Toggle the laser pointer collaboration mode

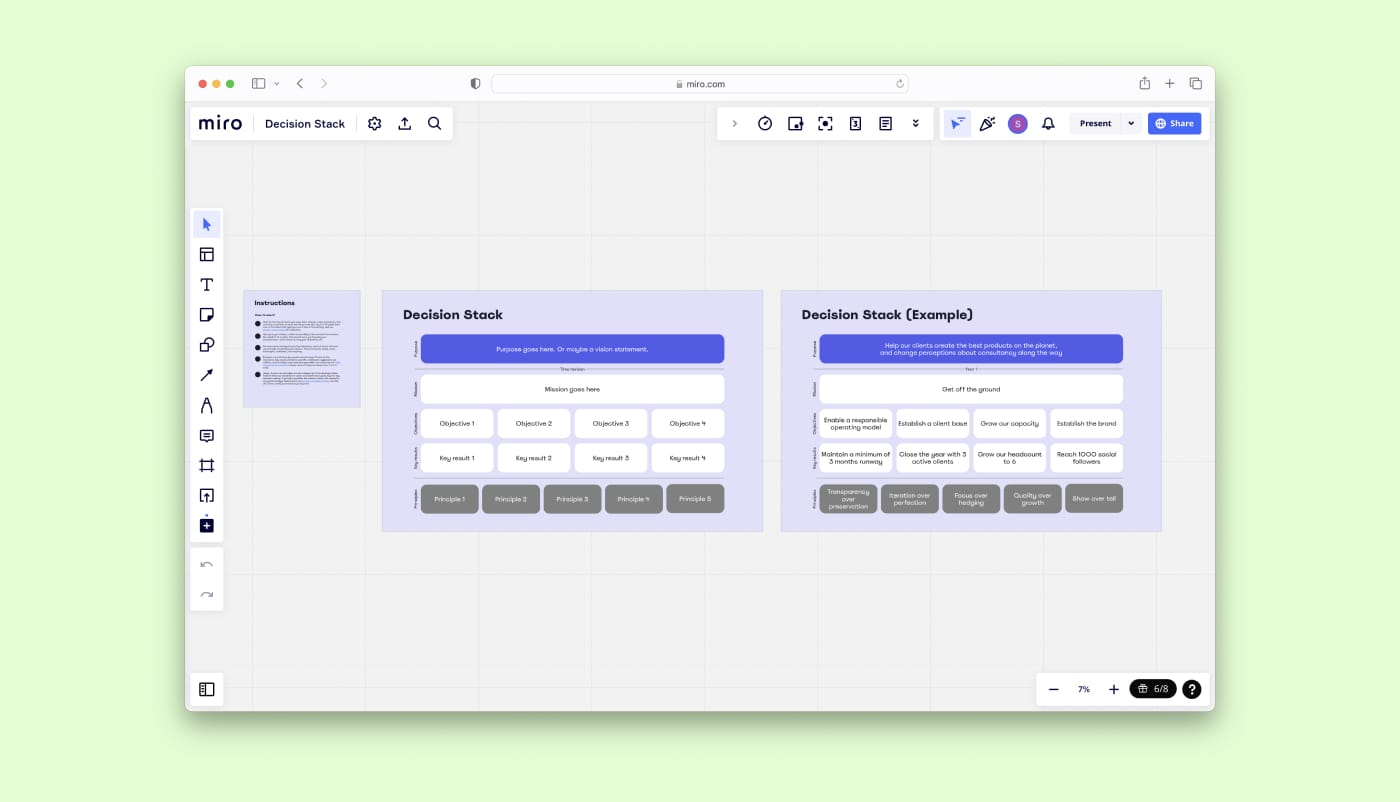(956, 122)
